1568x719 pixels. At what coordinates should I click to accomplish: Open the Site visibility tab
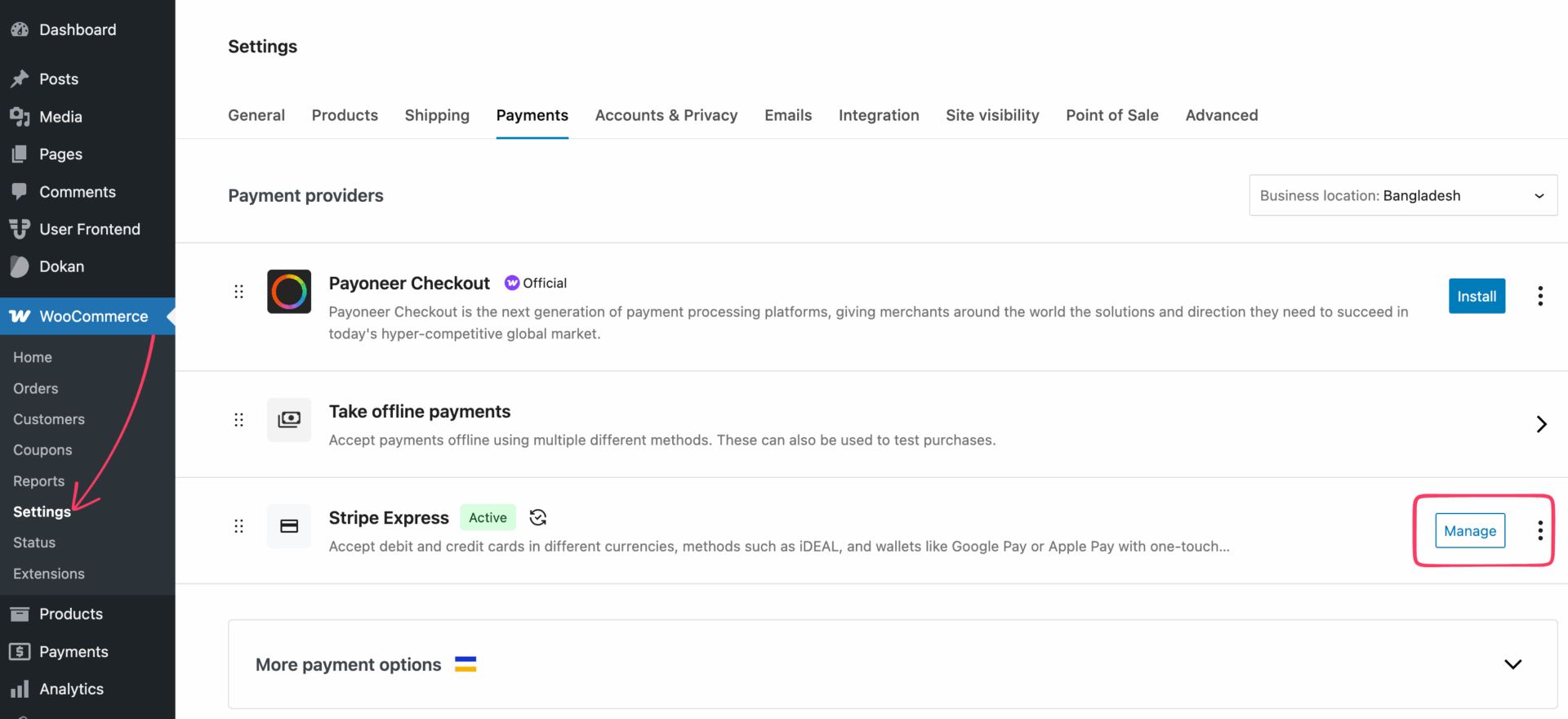[x=992, y=115]
